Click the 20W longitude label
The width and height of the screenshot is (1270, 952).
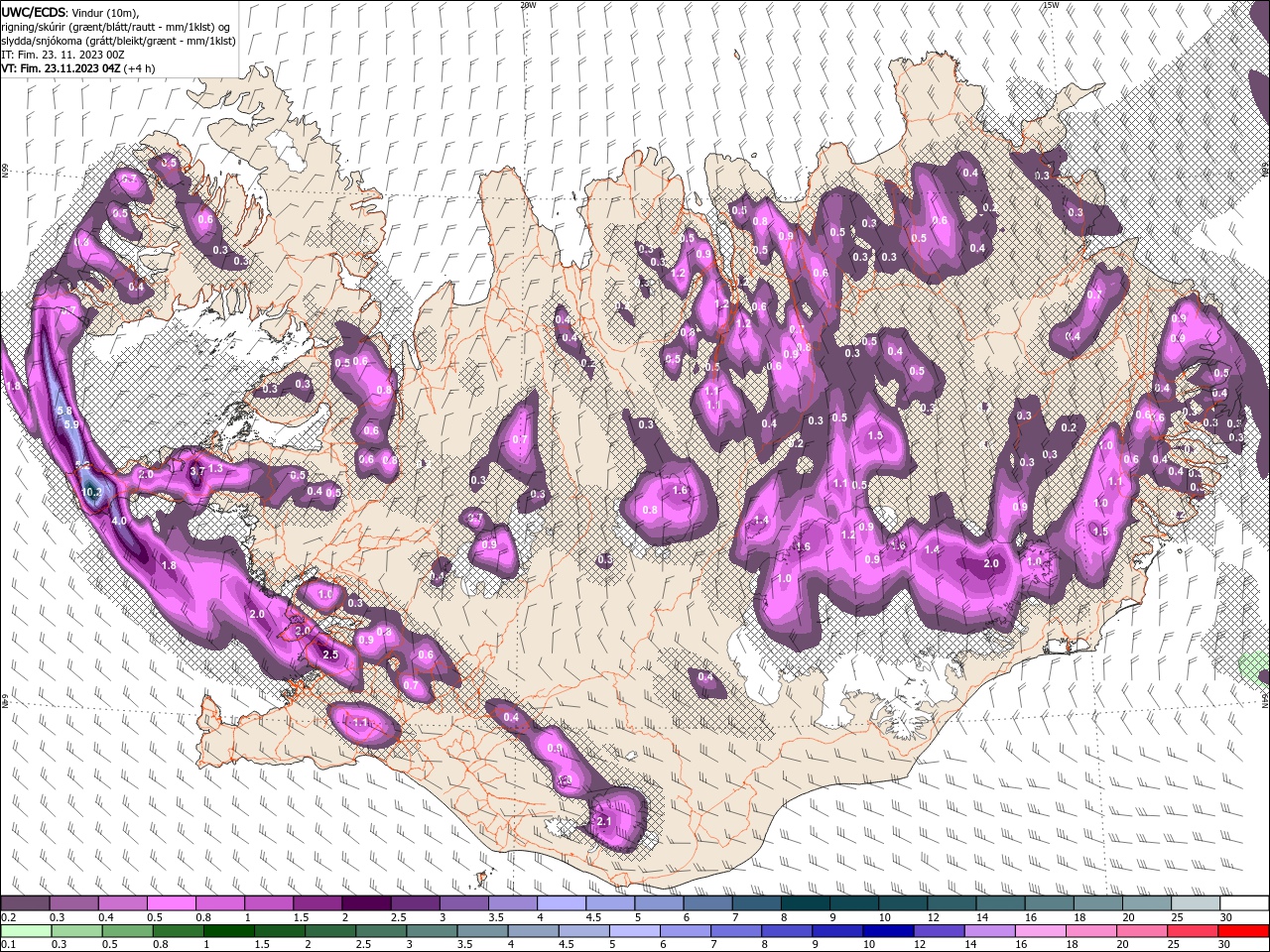tap(529, 5)
